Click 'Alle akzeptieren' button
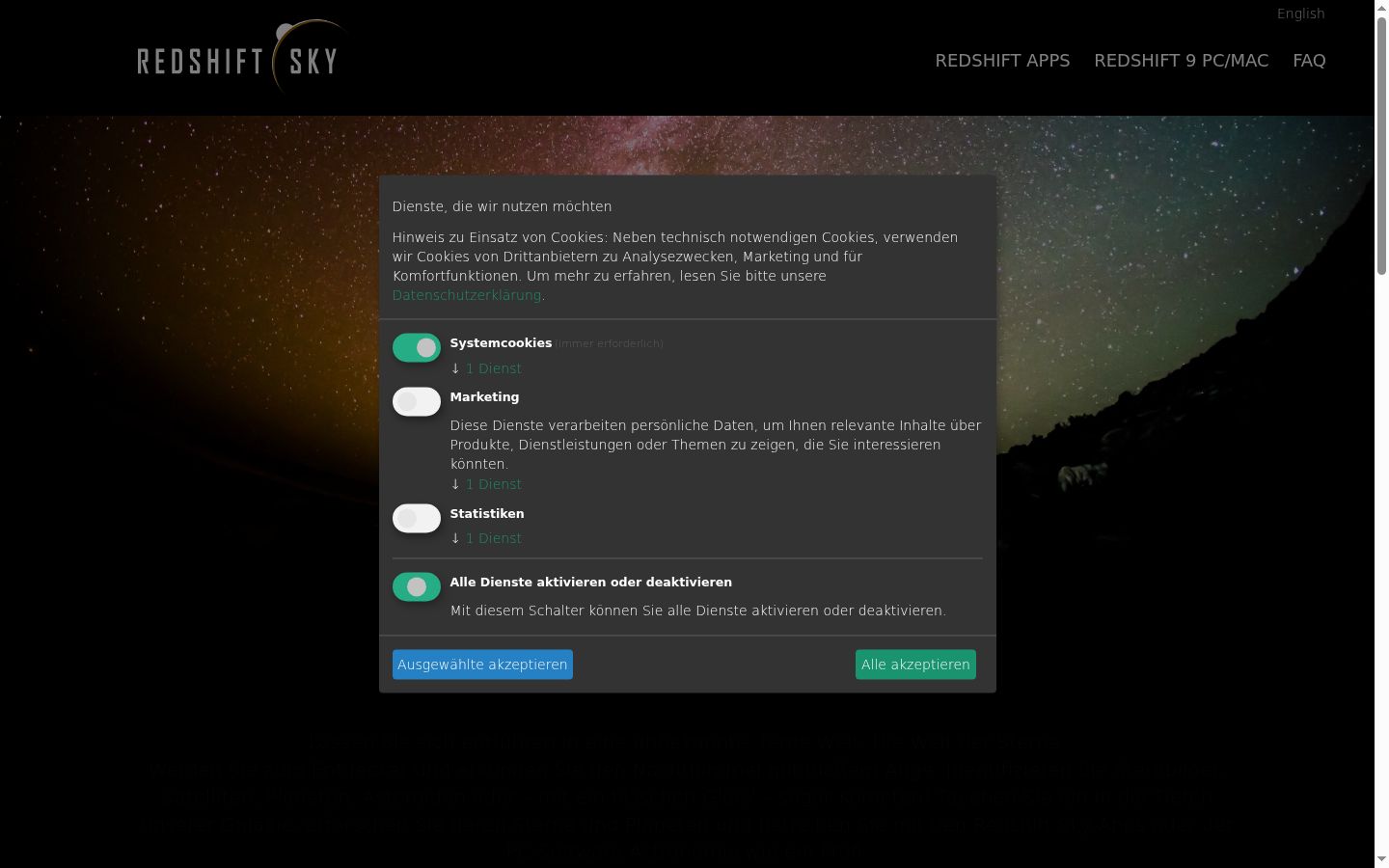This screenshot has width=1389, height=868. [915, 665]
